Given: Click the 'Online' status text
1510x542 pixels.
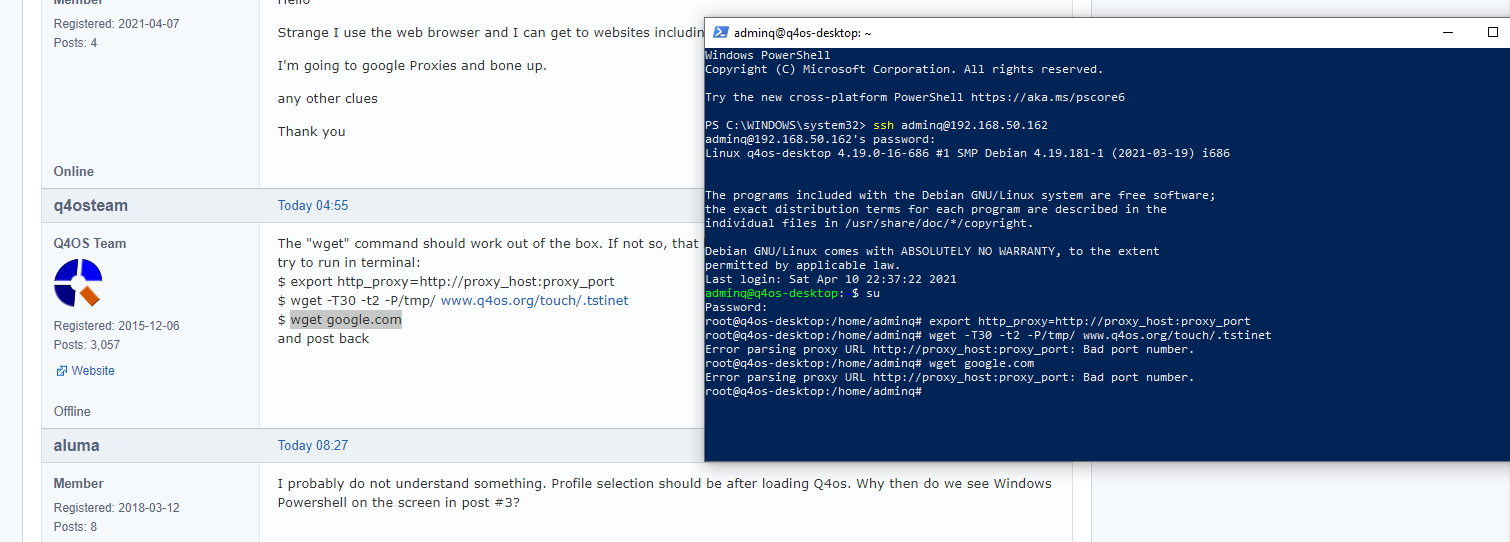Looking at the screenshot, I should click(74, 171).
